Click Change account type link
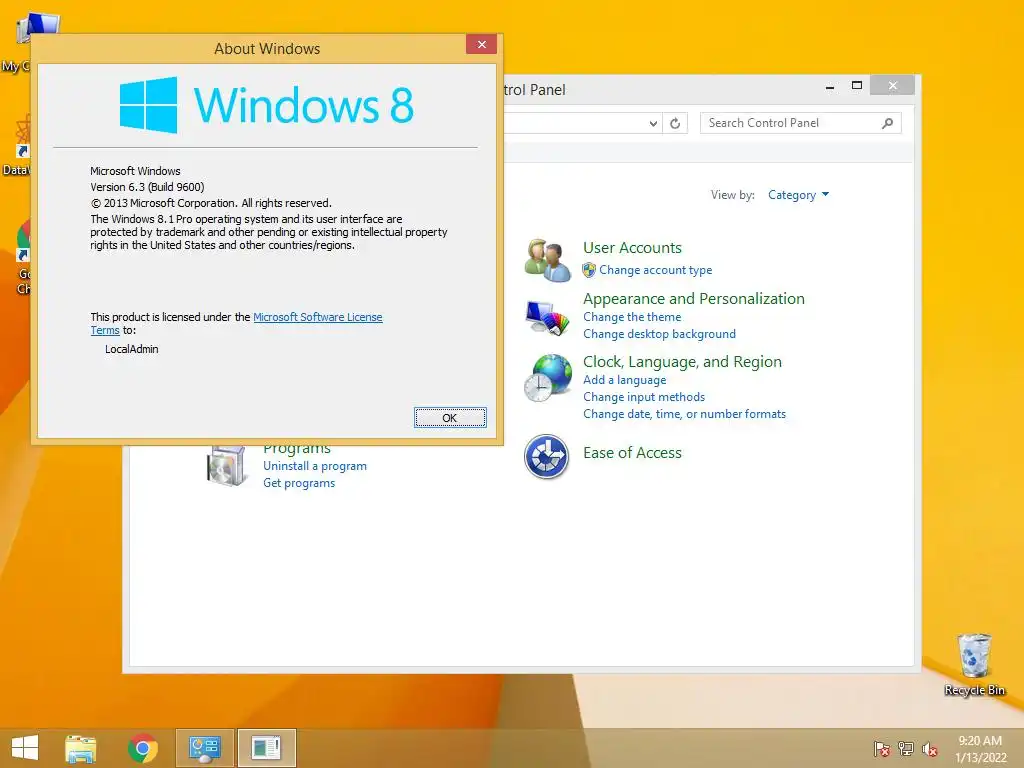This screenshot has height=768, width=1024. 656,270
